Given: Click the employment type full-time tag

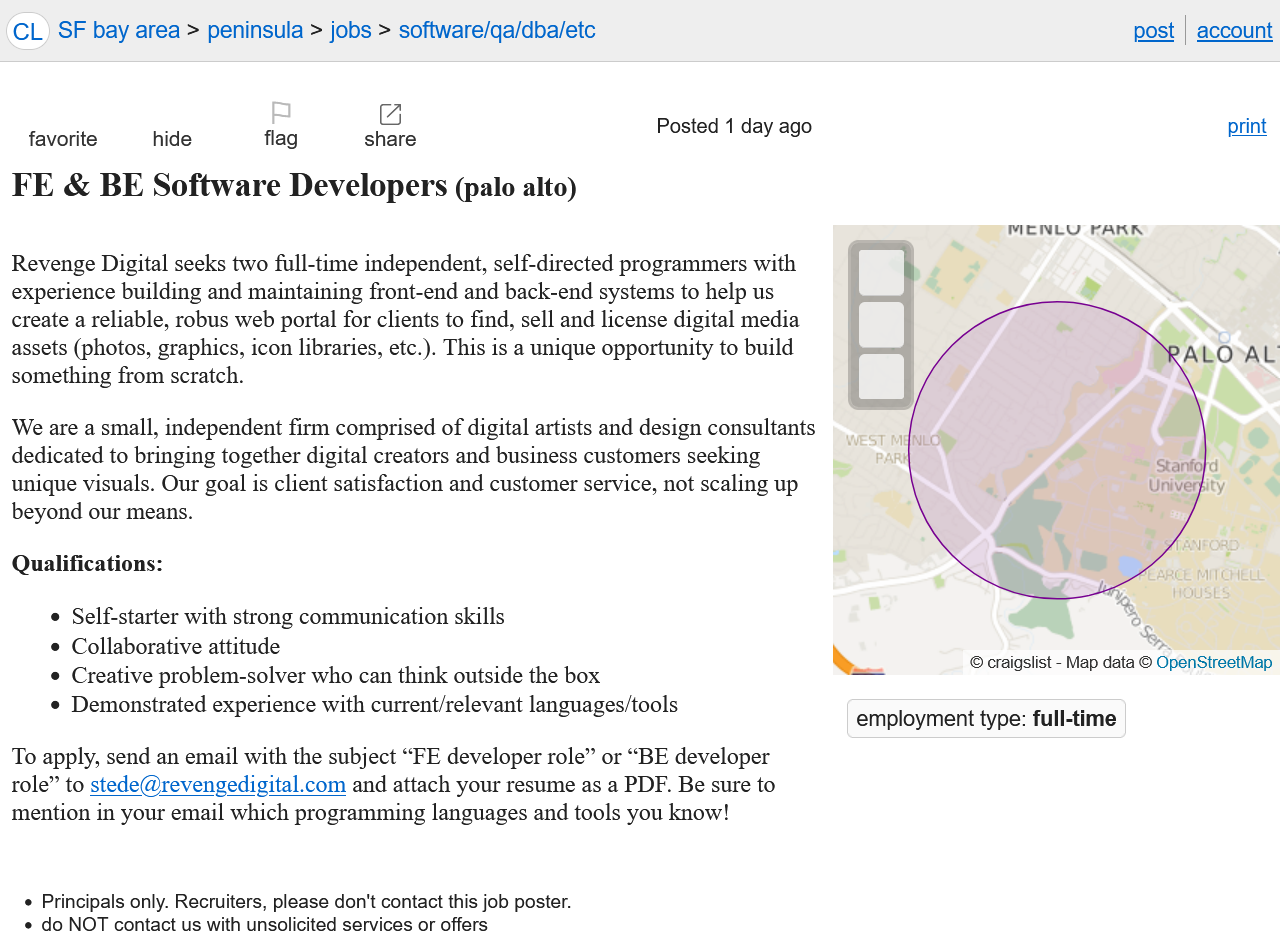Looking at the screenshot, I should click(986, 719).
